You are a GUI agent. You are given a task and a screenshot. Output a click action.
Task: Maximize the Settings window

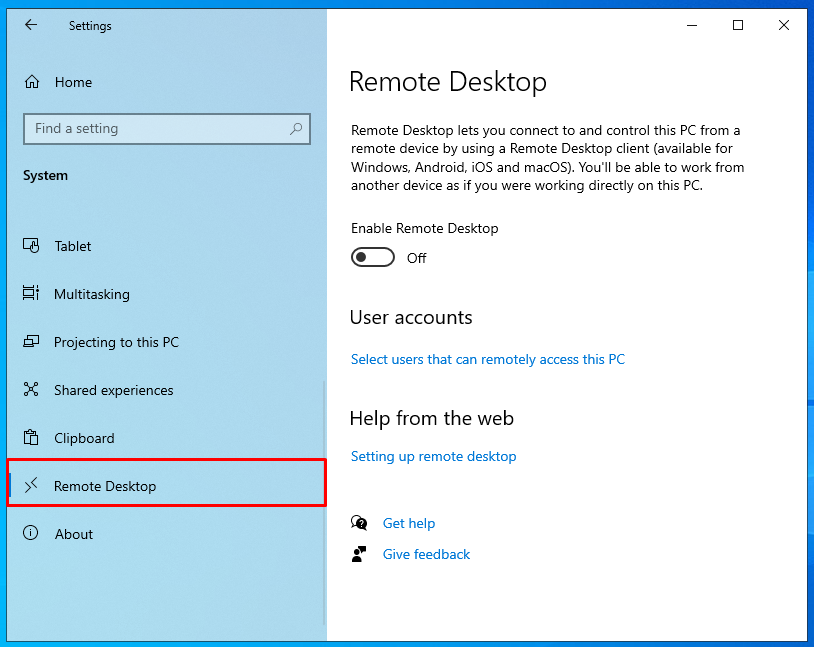738,25
